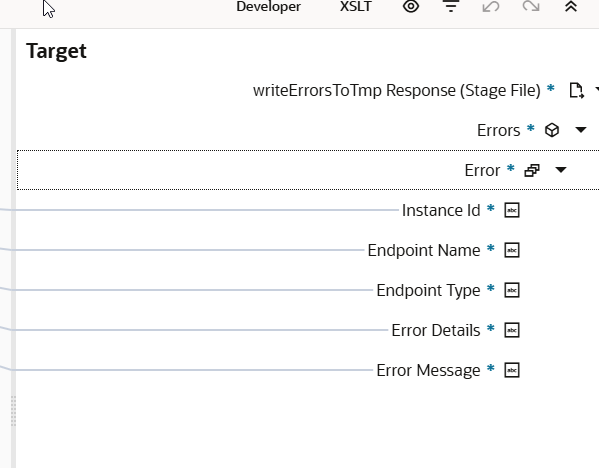Collapse panel with double chevron up icon
The image size is (599, 468).
(x=571, y=6)
